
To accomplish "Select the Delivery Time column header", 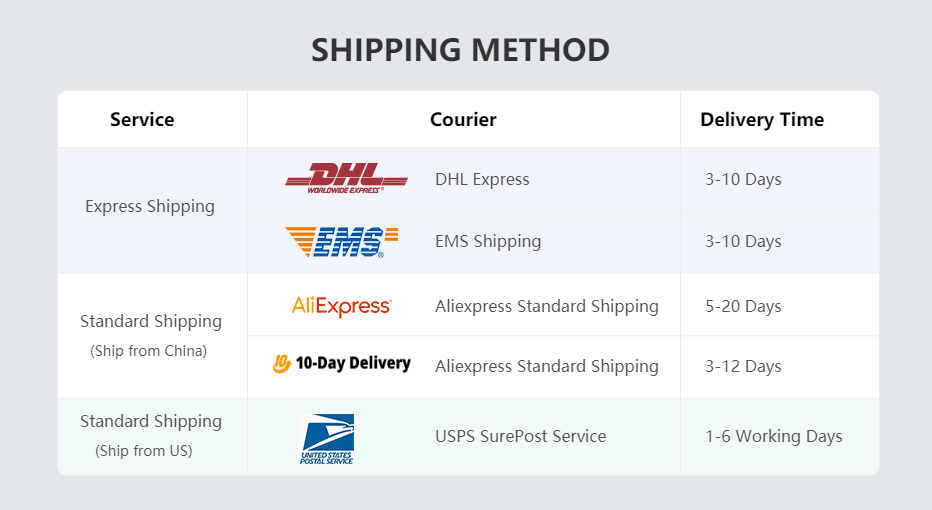I will pyautogui.click(x=762, y=120).
